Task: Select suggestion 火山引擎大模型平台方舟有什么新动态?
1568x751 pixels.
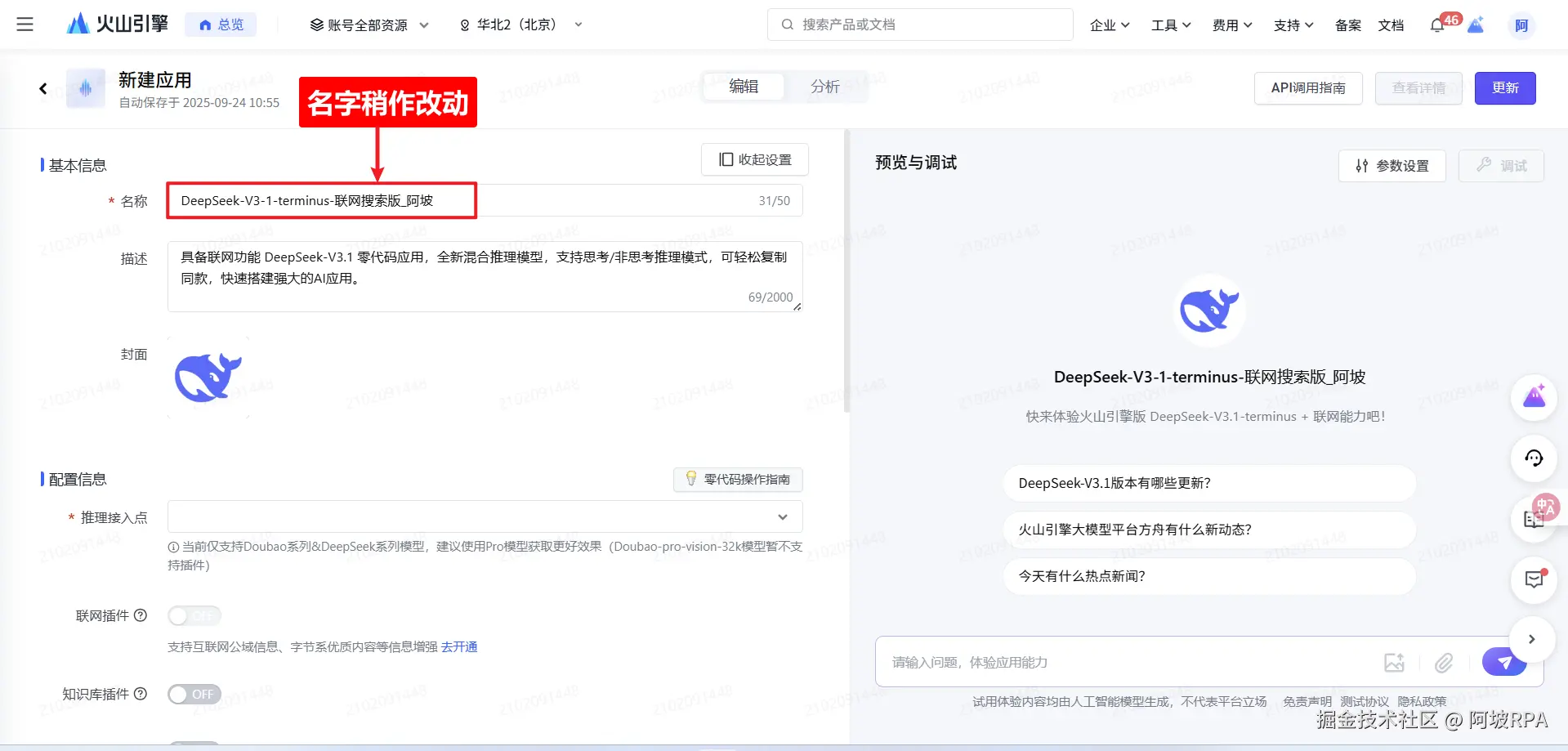Action: pos(1209,530)
